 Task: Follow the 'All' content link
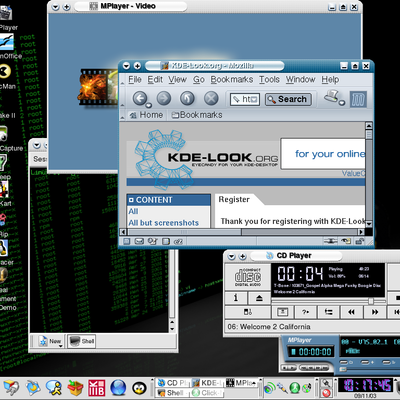[133, 211]
